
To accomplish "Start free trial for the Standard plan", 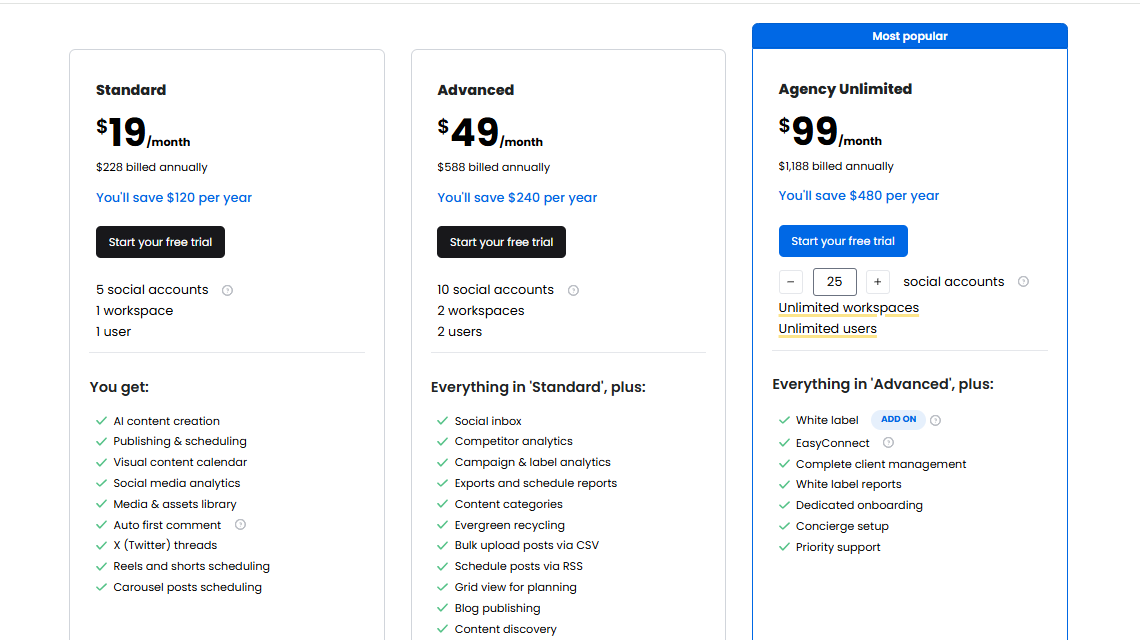I will tap(161, 242).
